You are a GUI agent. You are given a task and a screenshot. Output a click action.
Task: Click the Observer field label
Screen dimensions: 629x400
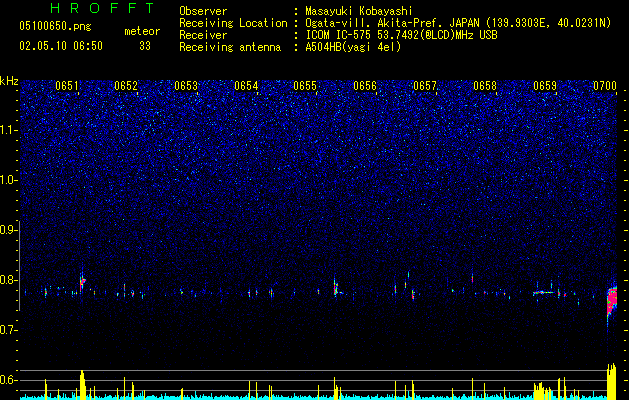tap(203, 11)
